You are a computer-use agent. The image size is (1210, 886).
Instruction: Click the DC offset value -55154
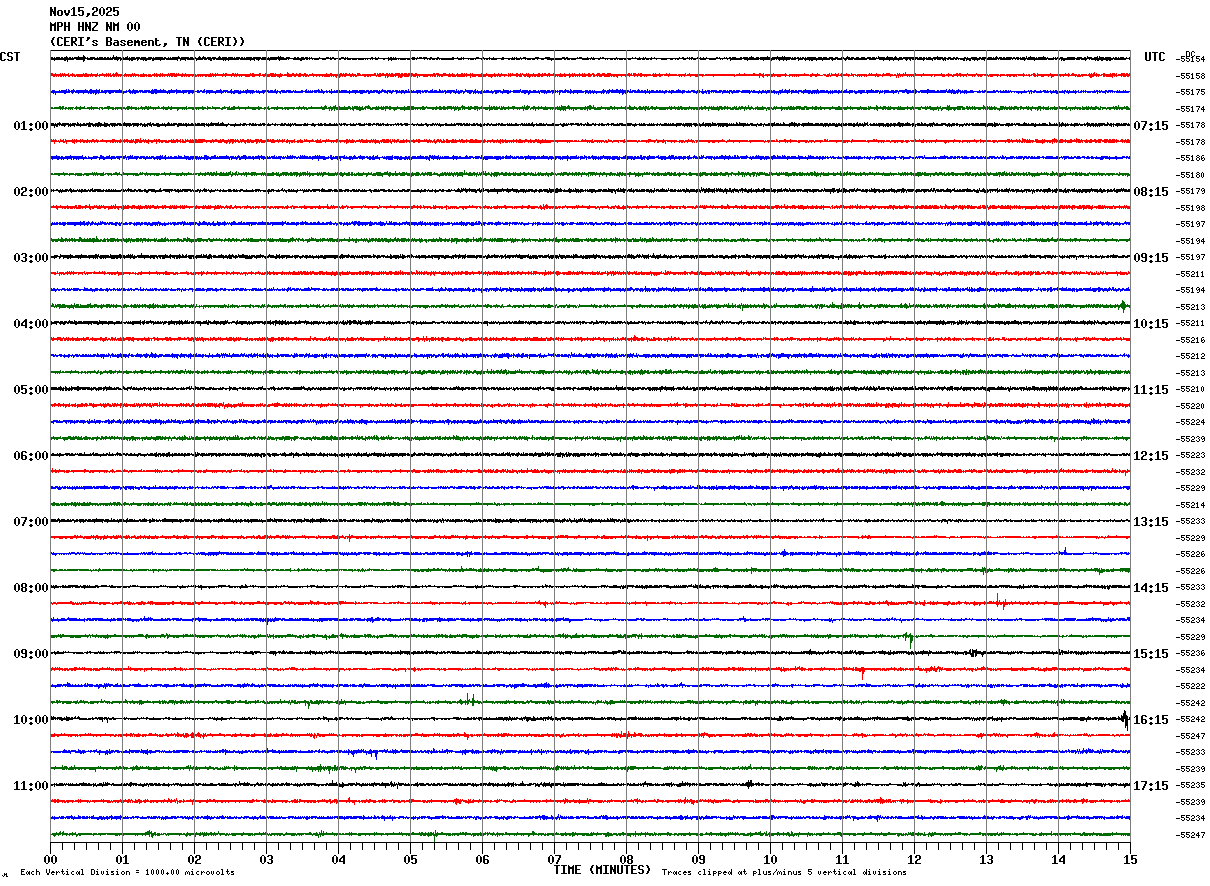pyautogui.click(x=1191, y=60)
